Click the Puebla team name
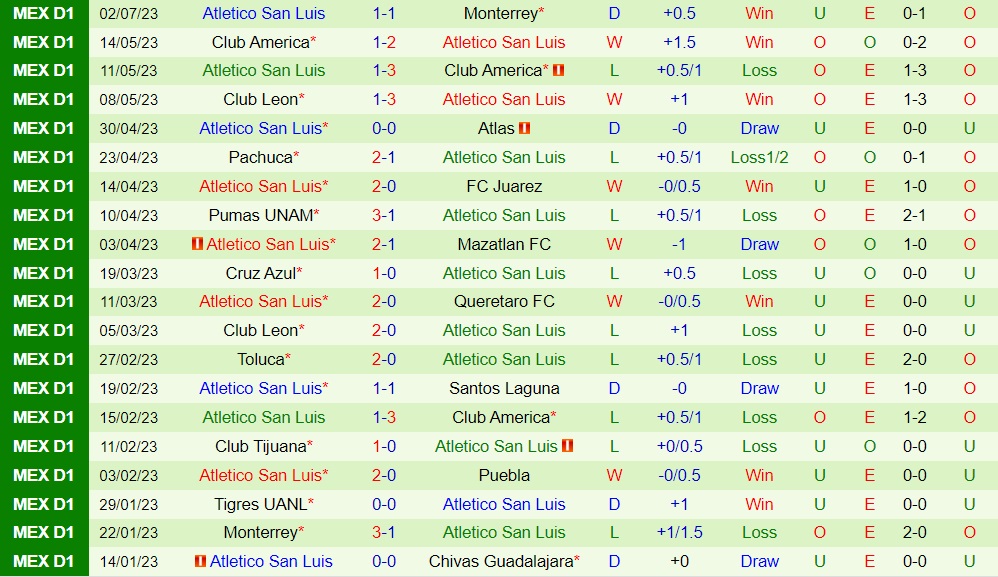The width and height of the screenshot is (998, 577). (504, 475)
